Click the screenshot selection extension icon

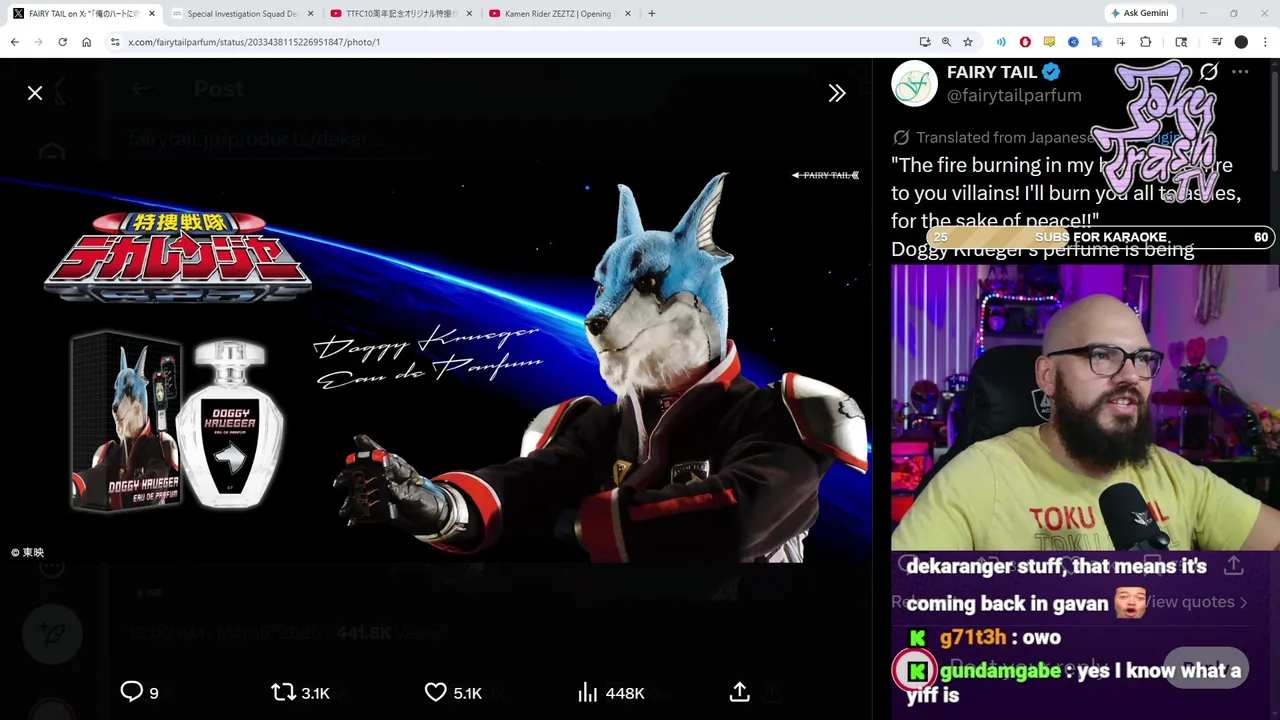pos(1121,42)
